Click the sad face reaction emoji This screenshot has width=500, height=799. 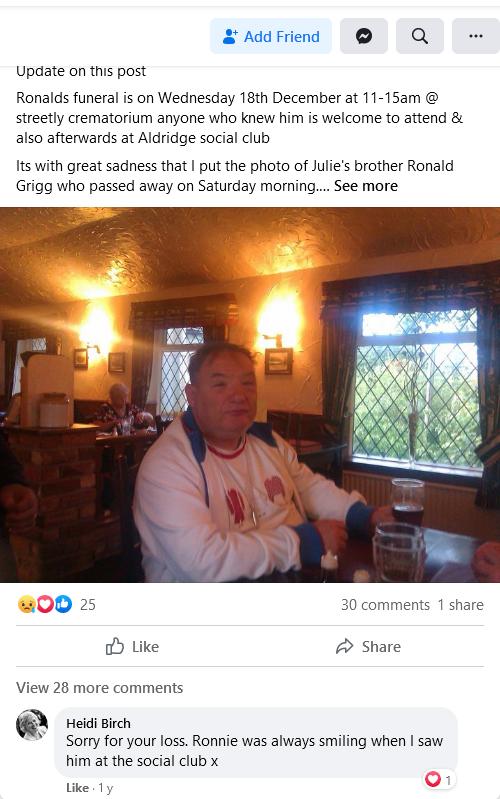point(27,604)
